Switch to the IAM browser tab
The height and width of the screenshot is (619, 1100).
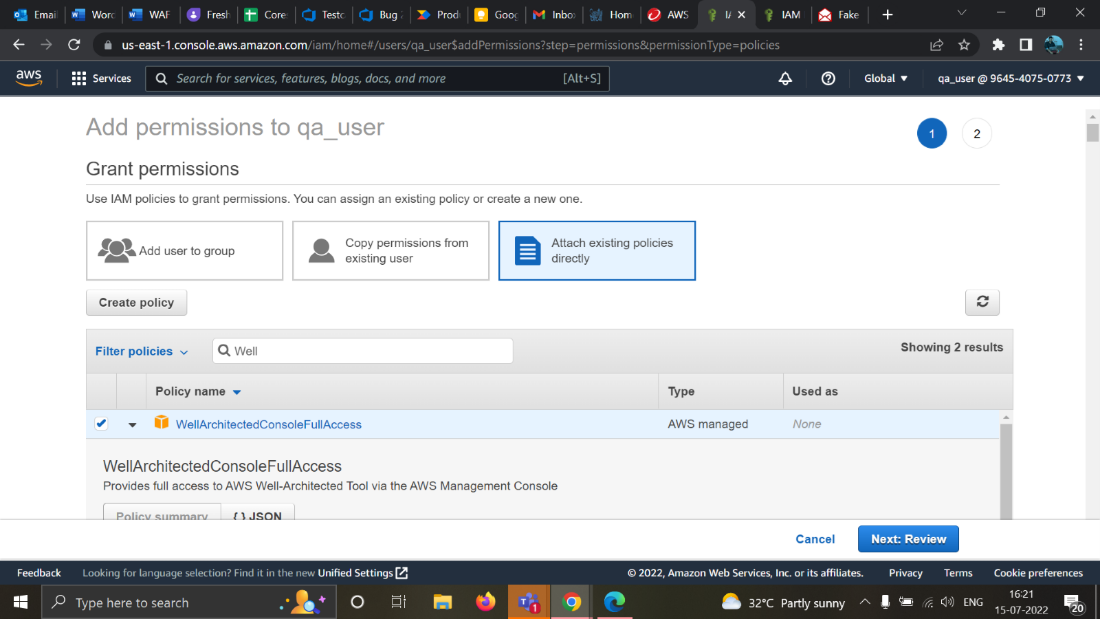pyautogui.click(x=782, y=15)
